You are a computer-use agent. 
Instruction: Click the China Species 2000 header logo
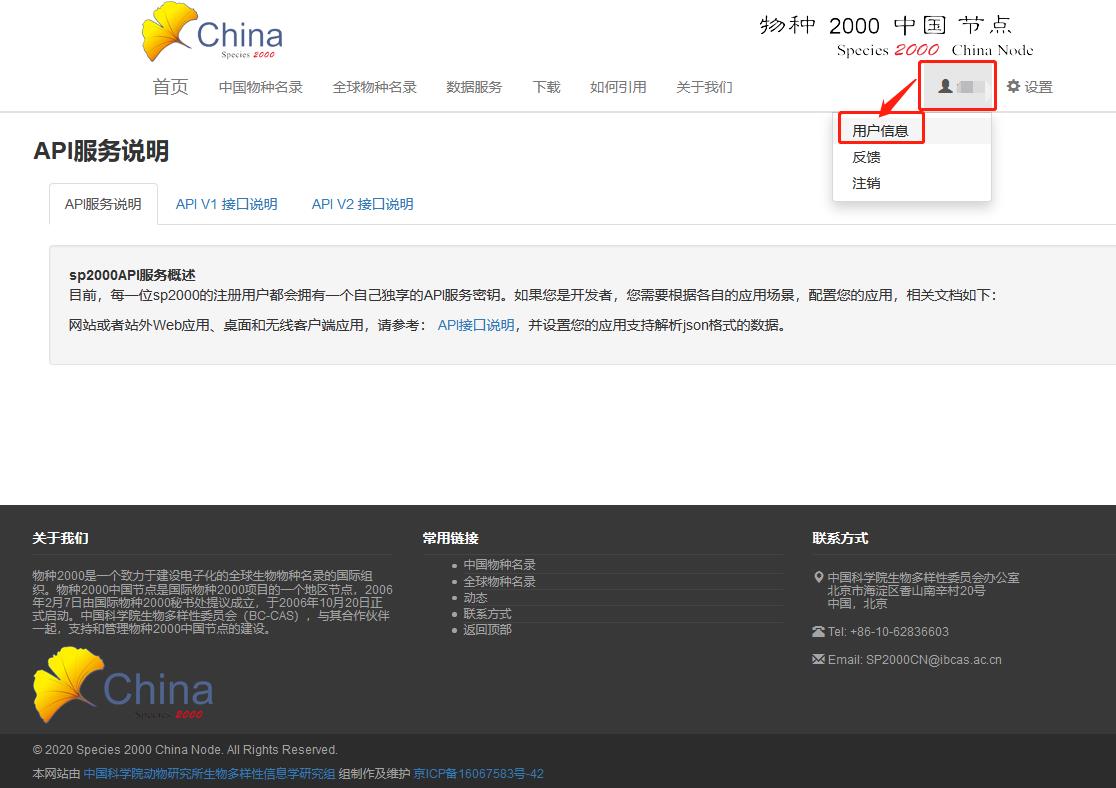click(212, 33)
